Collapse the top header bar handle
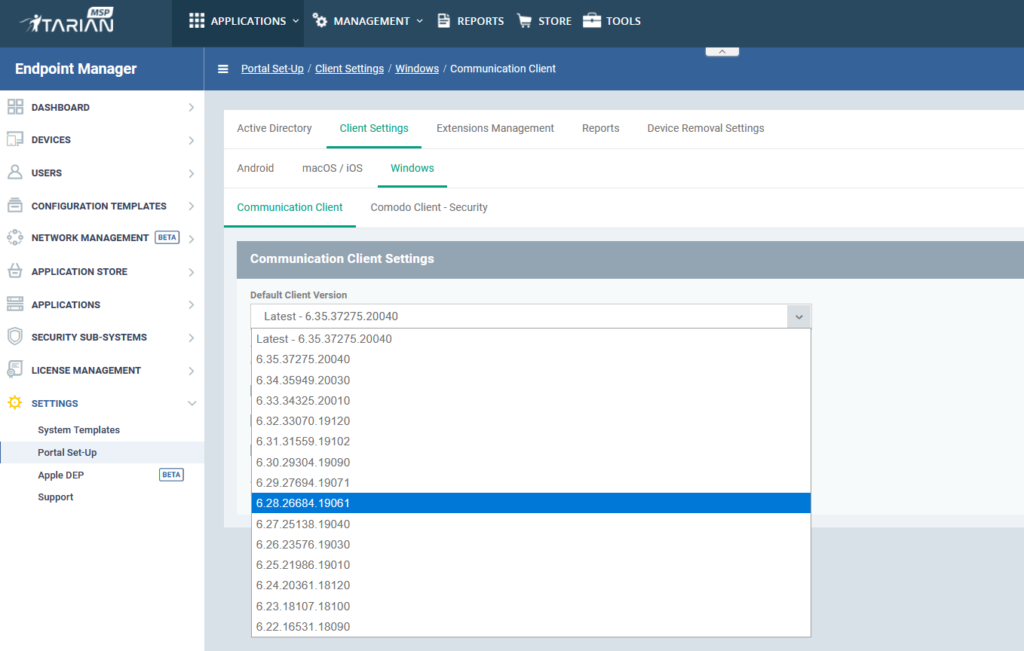Viewport: 1024px width, 651px height. pos(722,52)
